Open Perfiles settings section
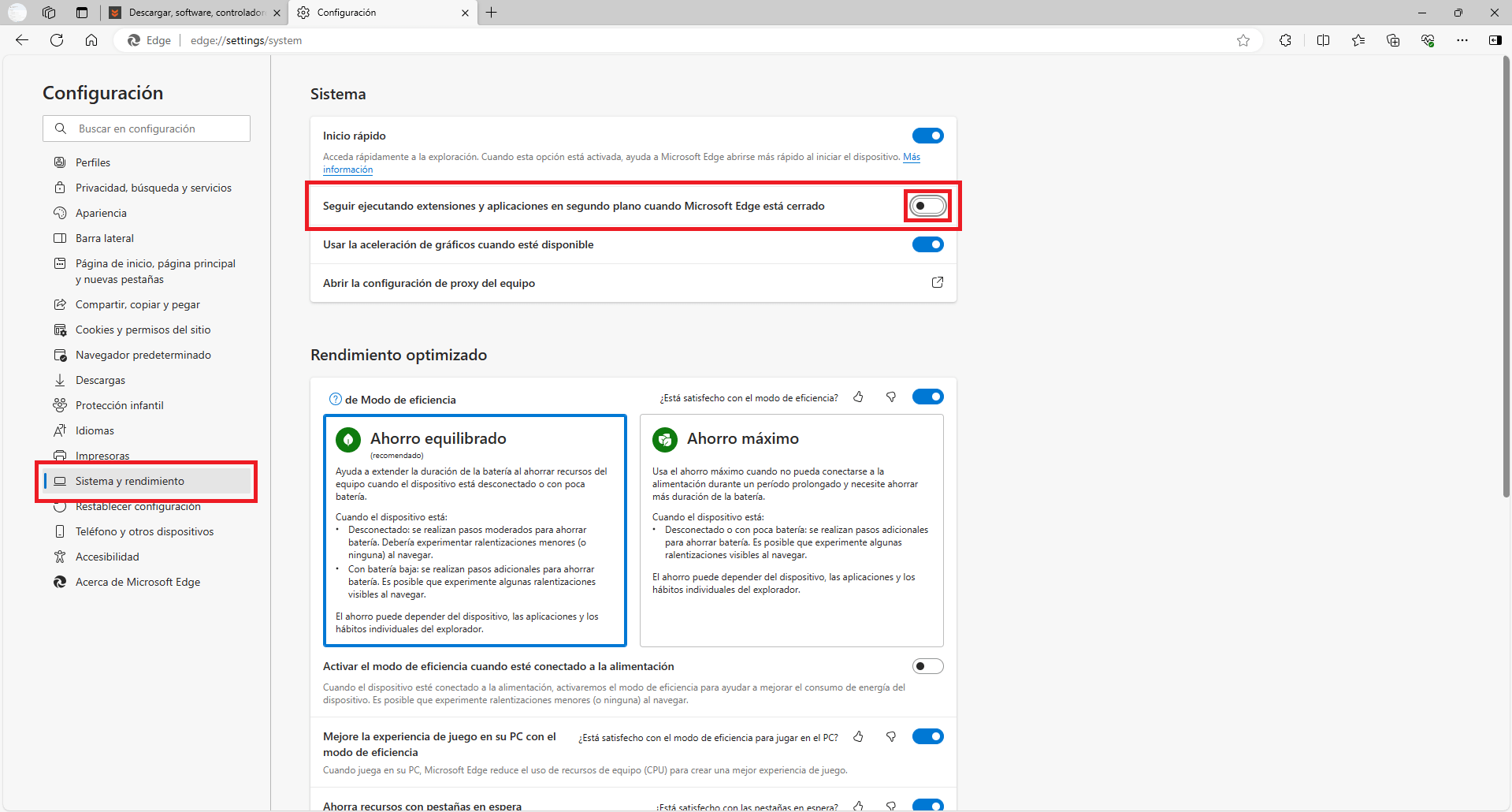 [147, 162]
